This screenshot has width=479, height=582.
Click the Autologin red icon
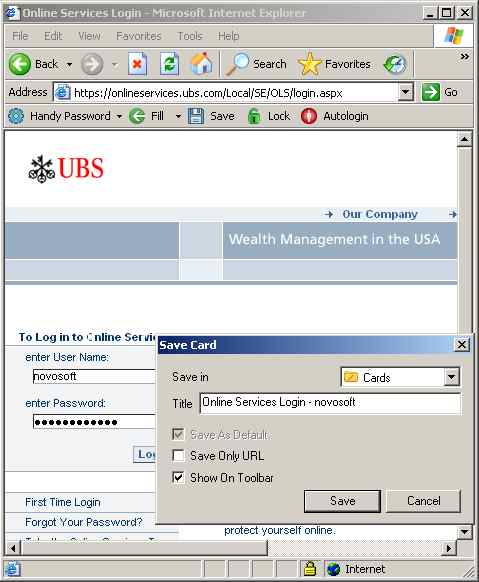coord(309,116)
